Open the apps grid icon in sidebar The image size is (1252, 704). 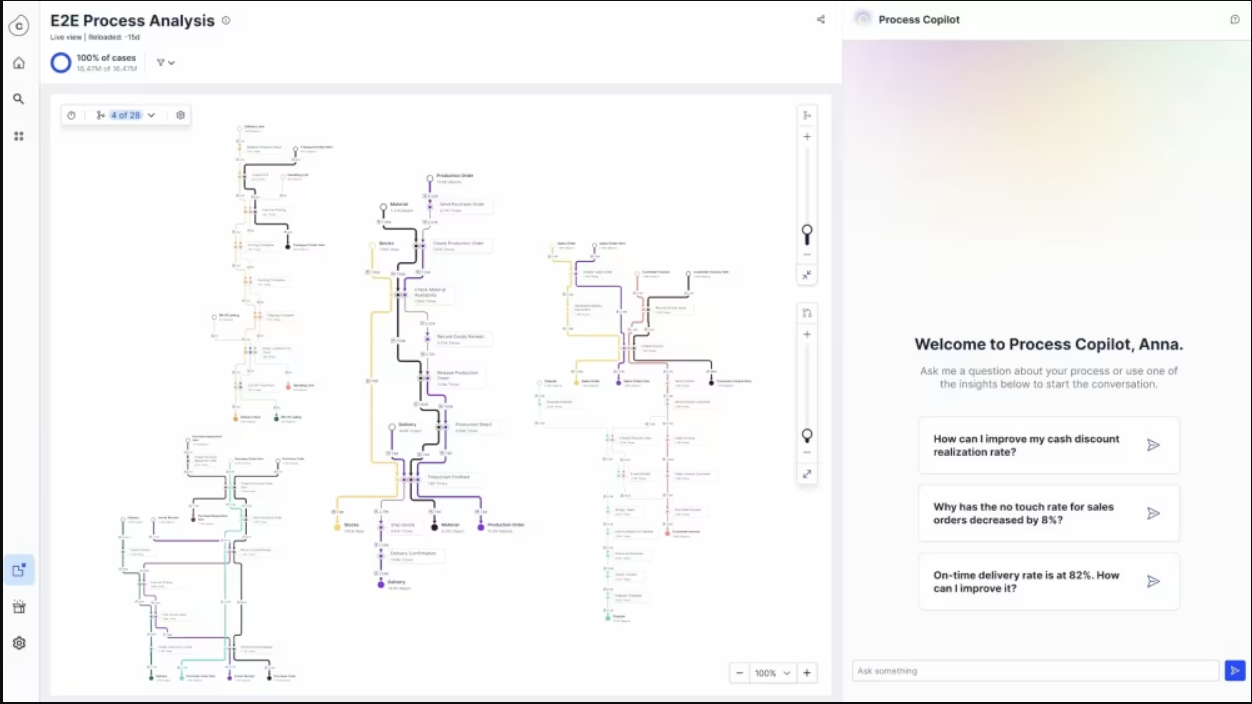[x=19, y=135]
